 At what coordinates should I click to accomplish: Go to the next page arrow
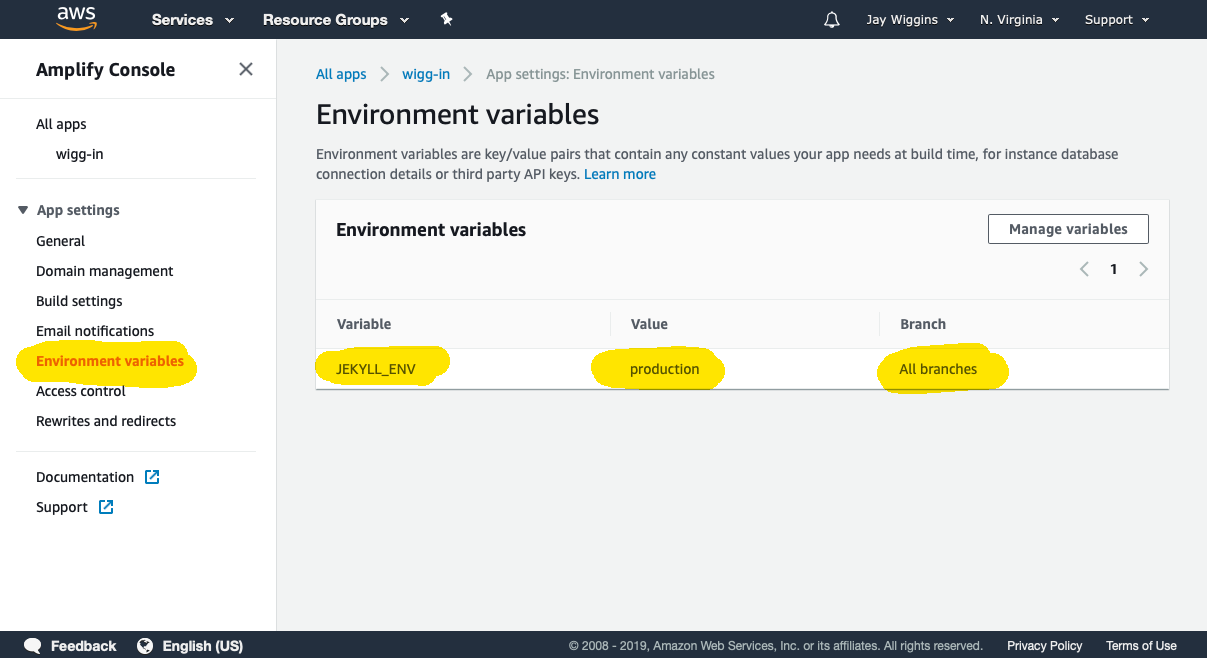pyautogui.click(x=1143, y=269)
